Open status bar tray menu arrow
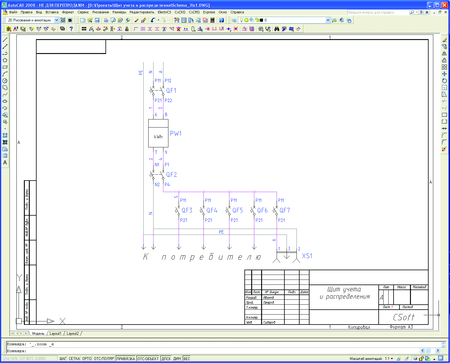Viewport: 450px width, 363px height. (x=435, y=359)
